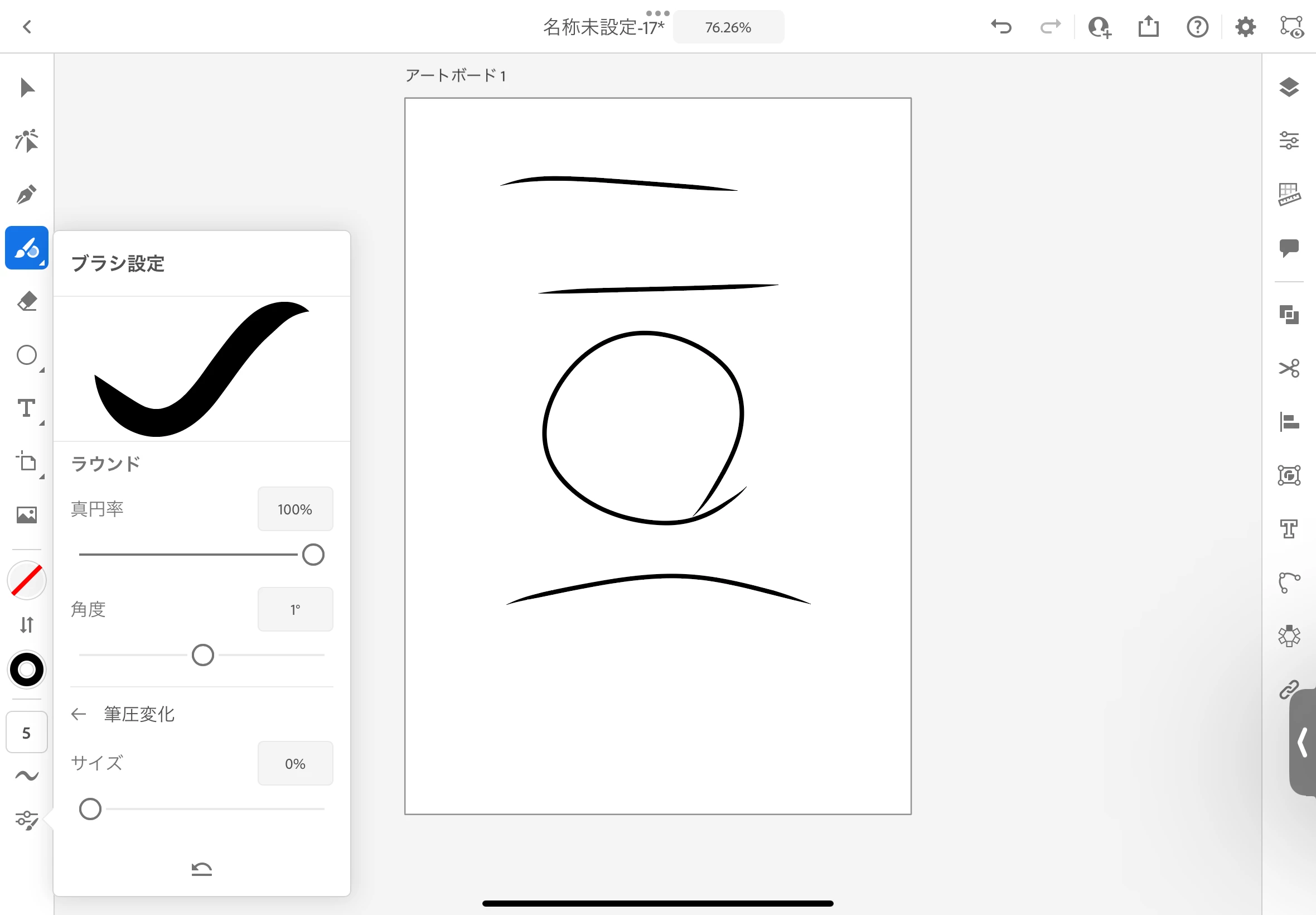Image resolution: width=1316 pixels, height=915 pixels.
Task: Open the Scissors cut tools panel
Action: point(1289,368)
